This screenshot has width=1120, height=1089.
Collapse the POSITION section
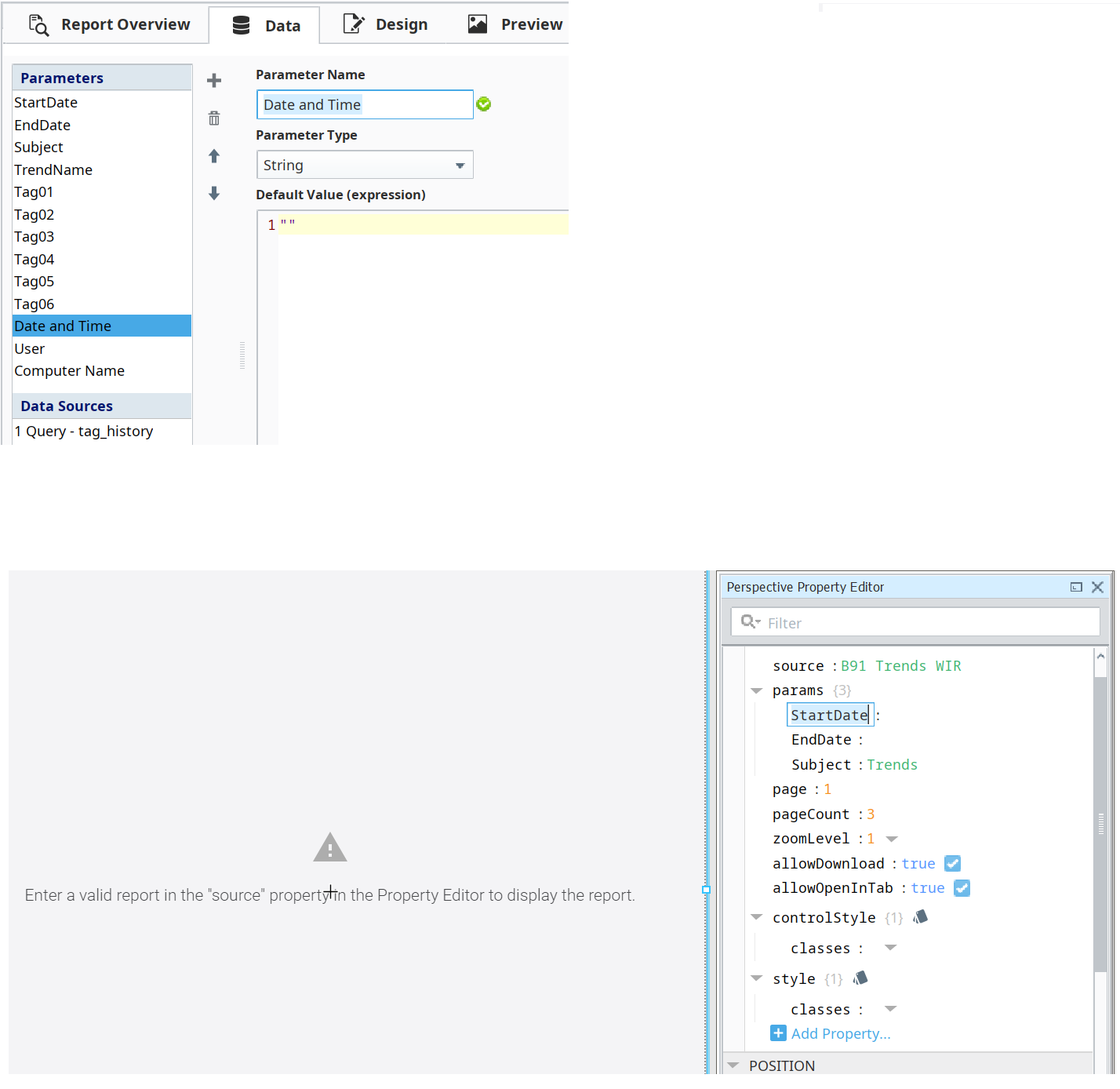click(x=733, y=1065)
